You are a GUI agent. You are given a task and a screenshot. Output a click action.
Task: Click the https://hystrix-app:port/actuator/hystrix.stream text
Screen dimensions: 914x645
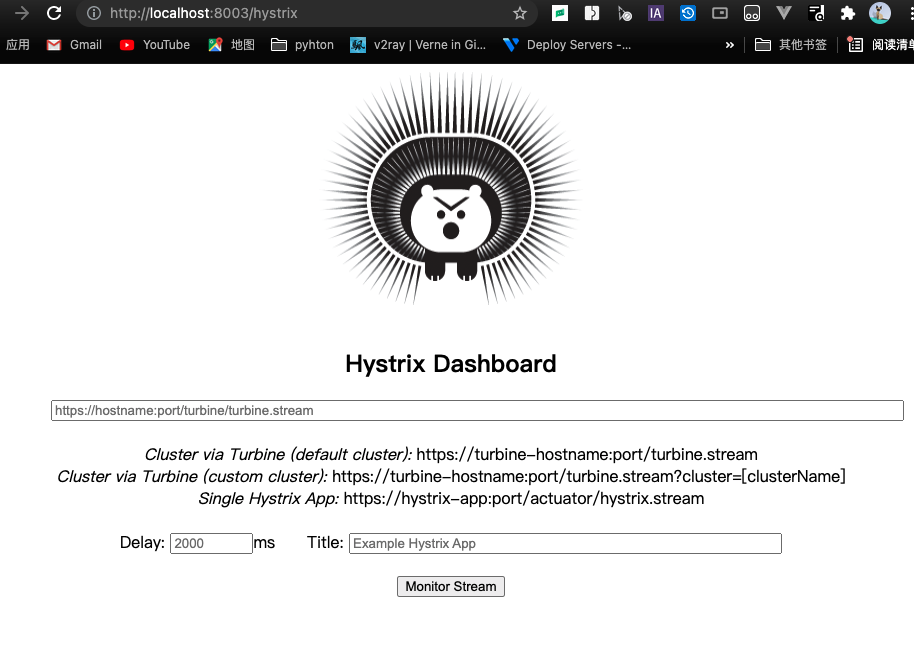(x=523, y=499)
